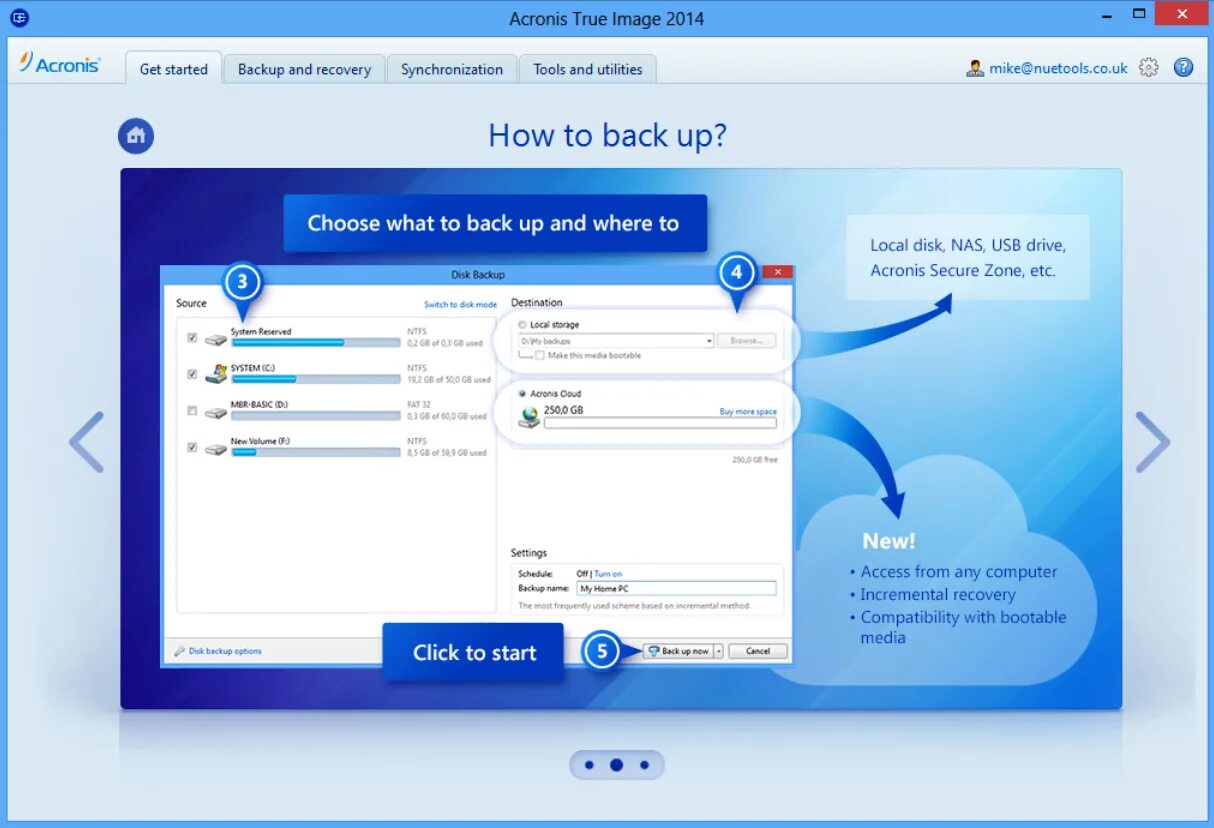Toggle the New Volume (F:) checkbox
Viewport: 1214px width, 828px height.
click(192, 447)
